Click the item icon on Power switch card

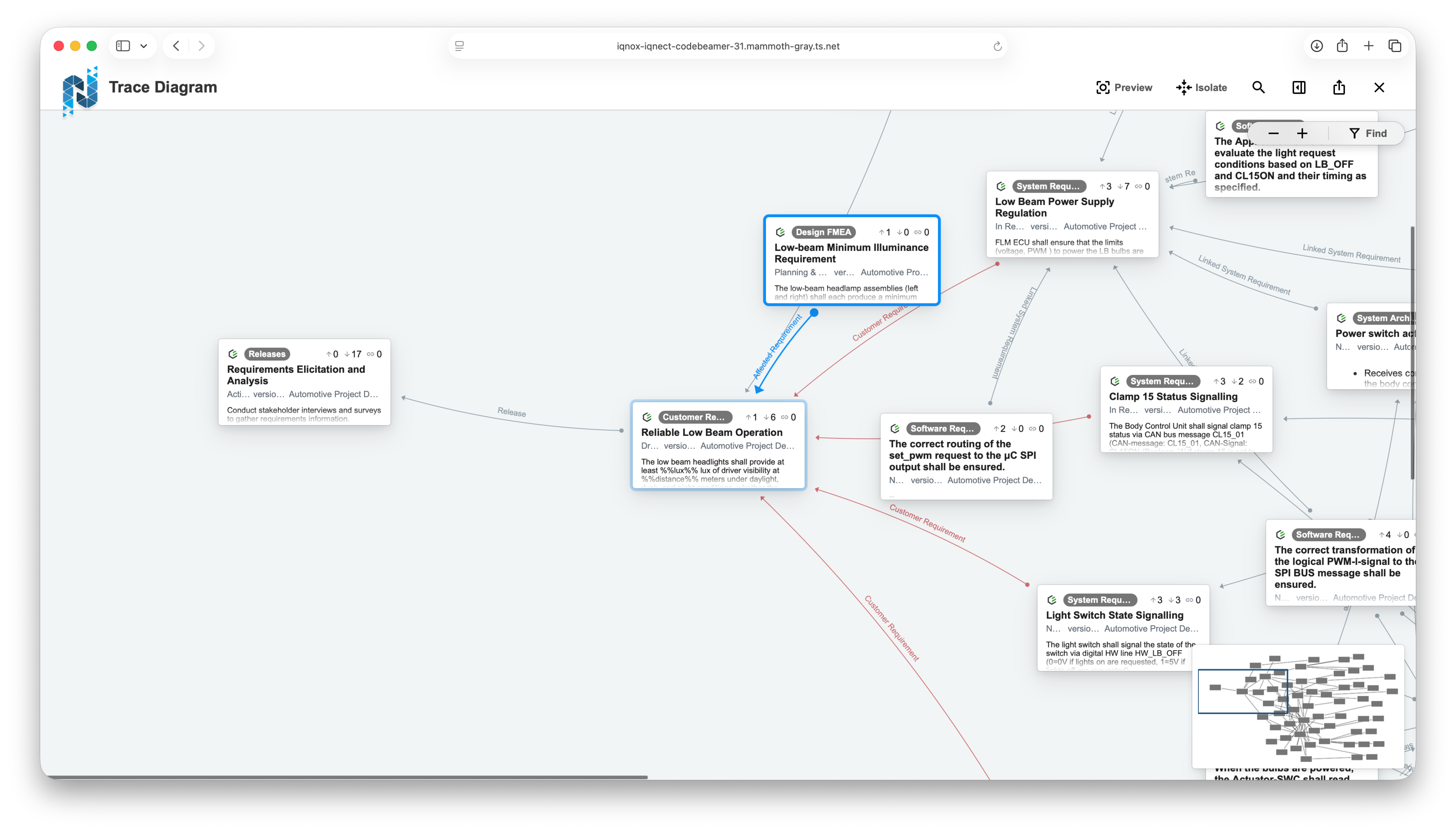1341,319
